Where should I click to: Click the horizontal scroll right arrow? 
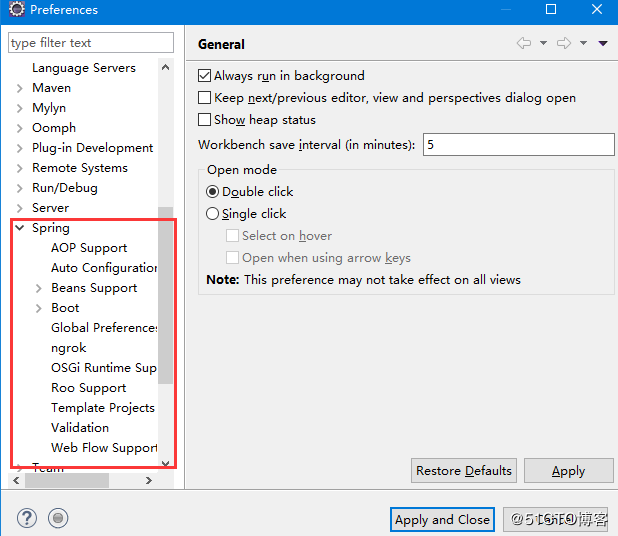point(149,480)
